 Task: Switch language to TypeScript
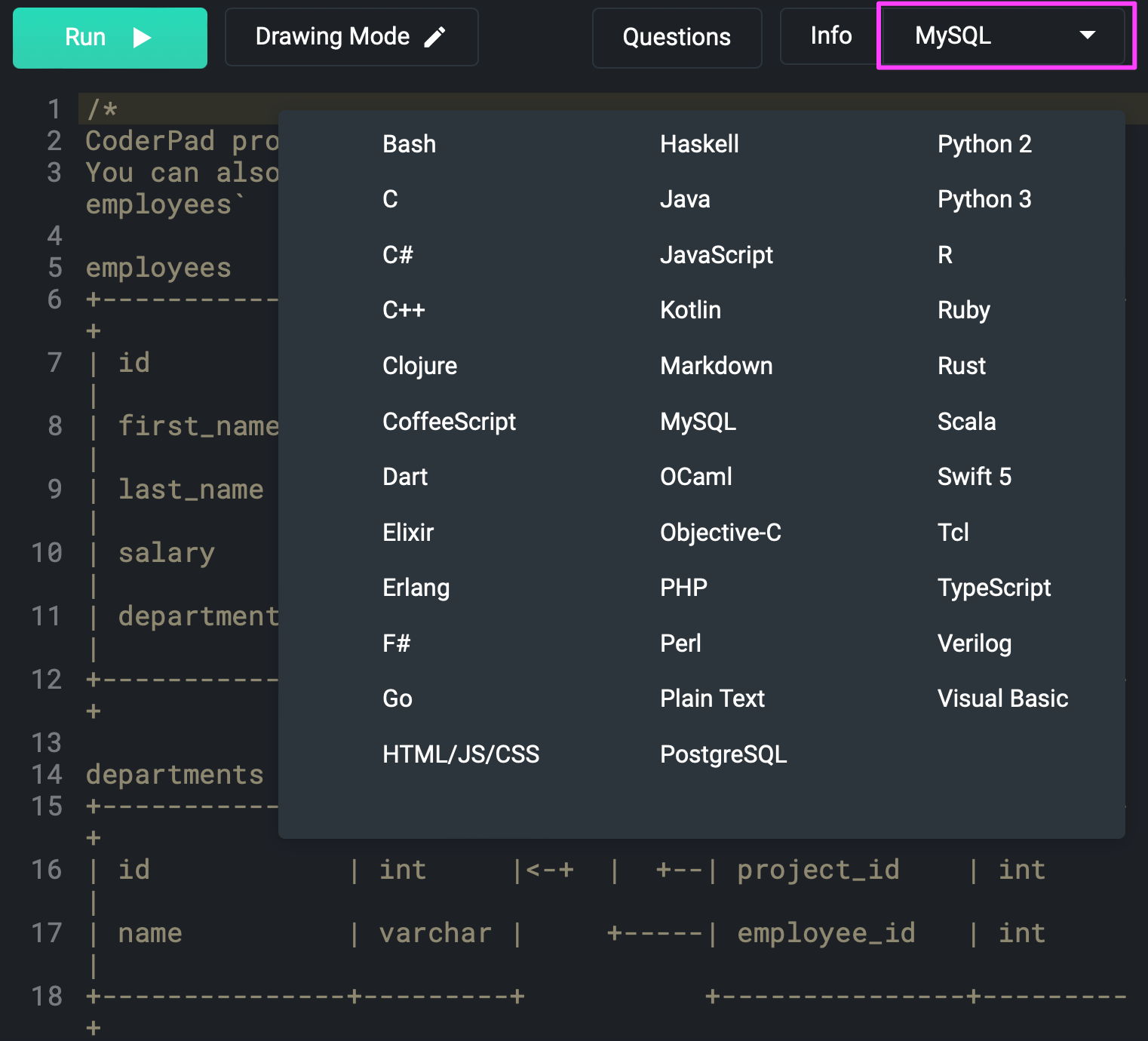994,588
